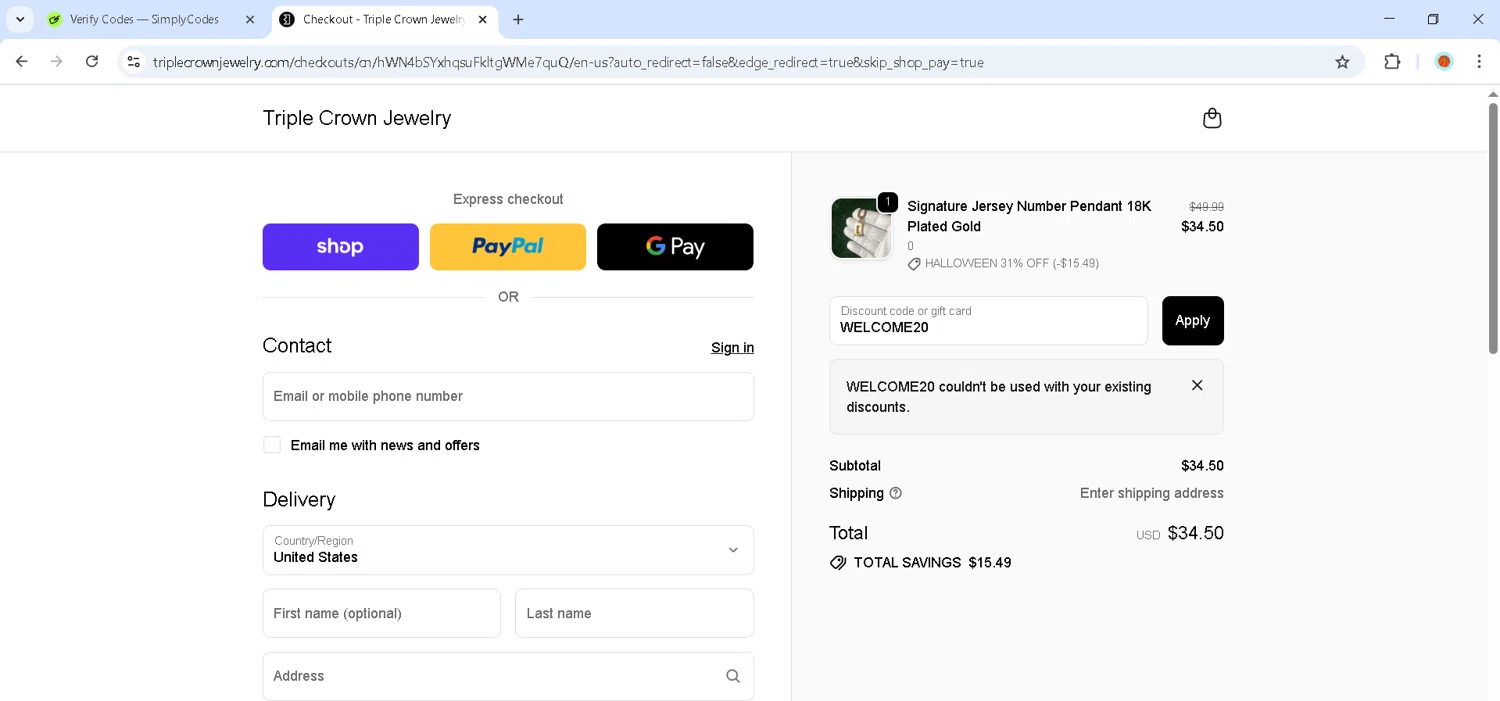Check Email me with news and offers

(x=272, y=445)
